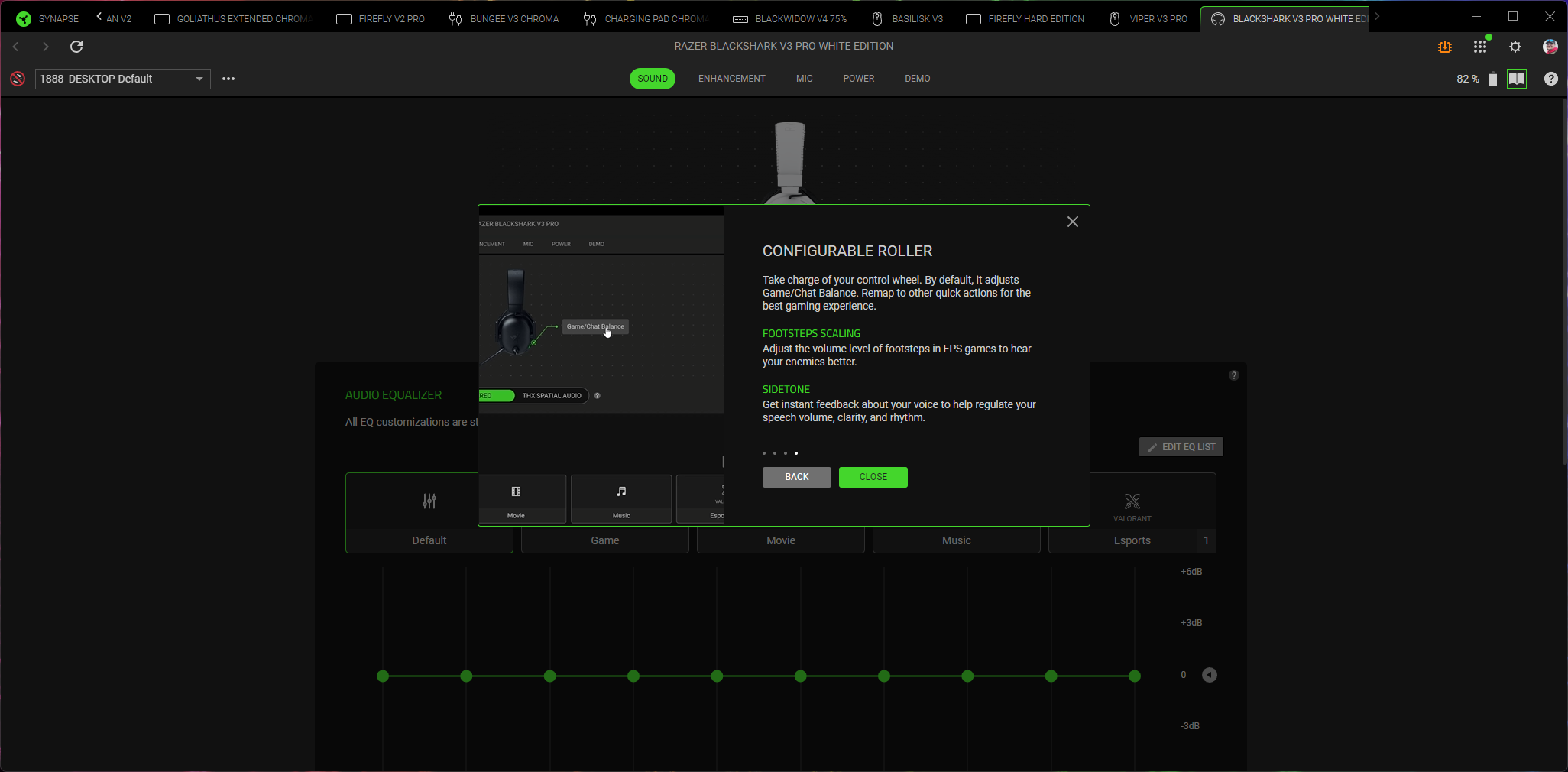Select the Game EQ preset
The width and height of the screenshot is (1568, 772).
coord(605,540)
